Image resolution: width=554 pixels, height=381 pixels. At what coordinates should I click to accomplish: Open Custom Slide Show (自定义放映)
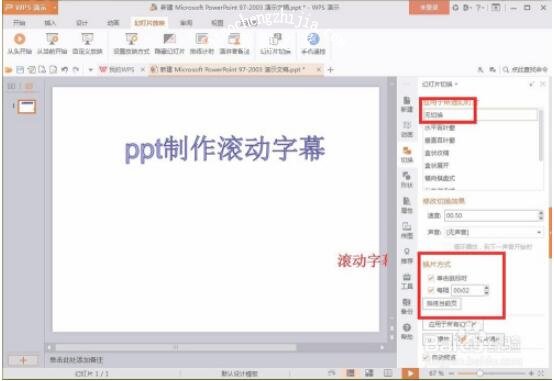(87, 43)
